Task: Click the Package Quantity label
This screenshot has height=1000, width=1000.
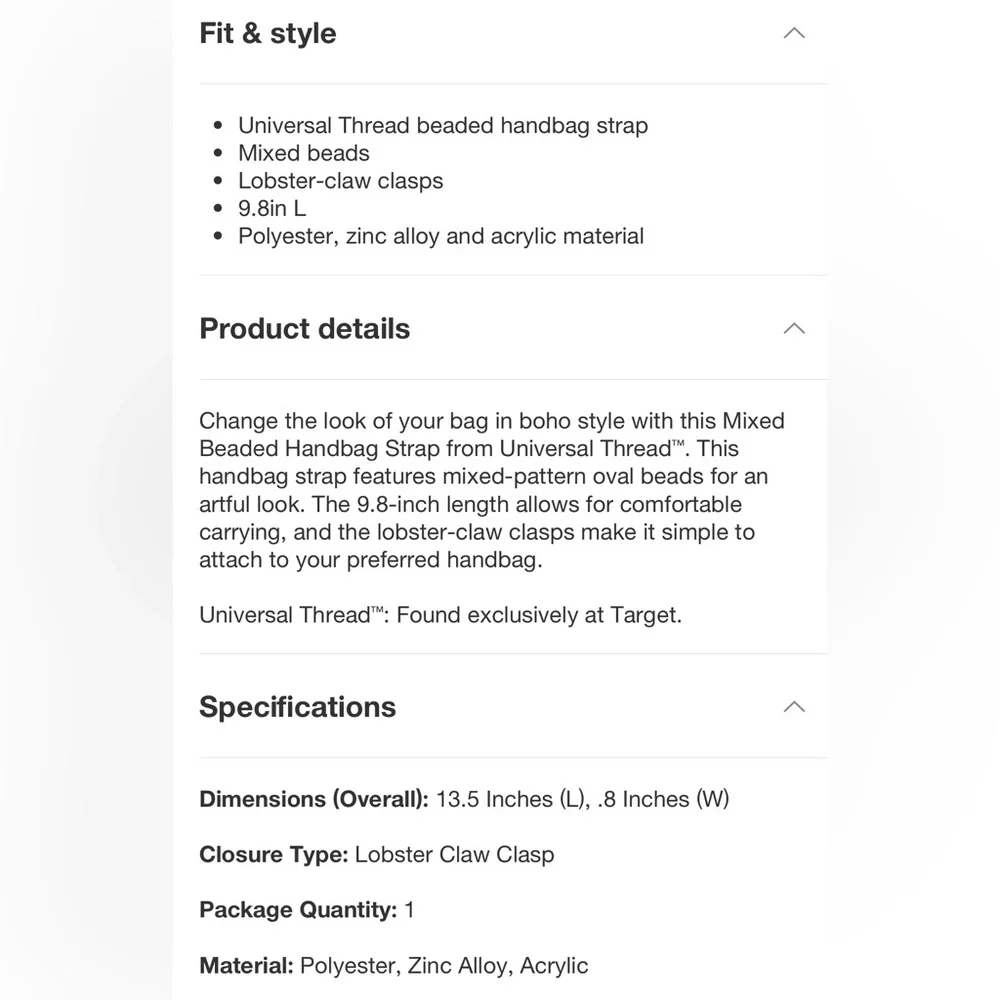Action: click(298, 910)
